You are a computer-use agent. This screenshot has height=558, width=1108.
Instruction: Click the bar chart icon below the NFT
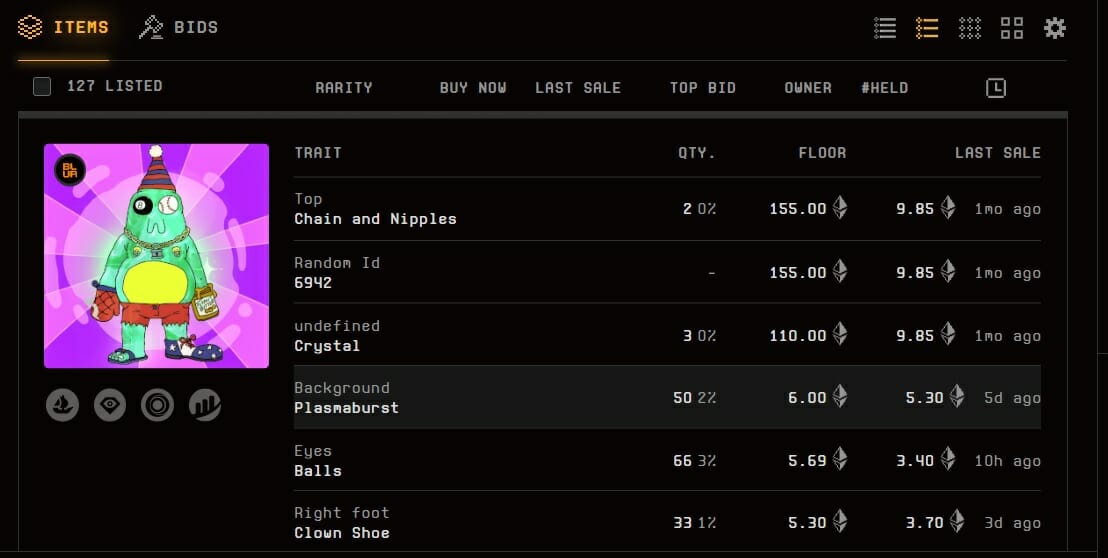[205, 405]
